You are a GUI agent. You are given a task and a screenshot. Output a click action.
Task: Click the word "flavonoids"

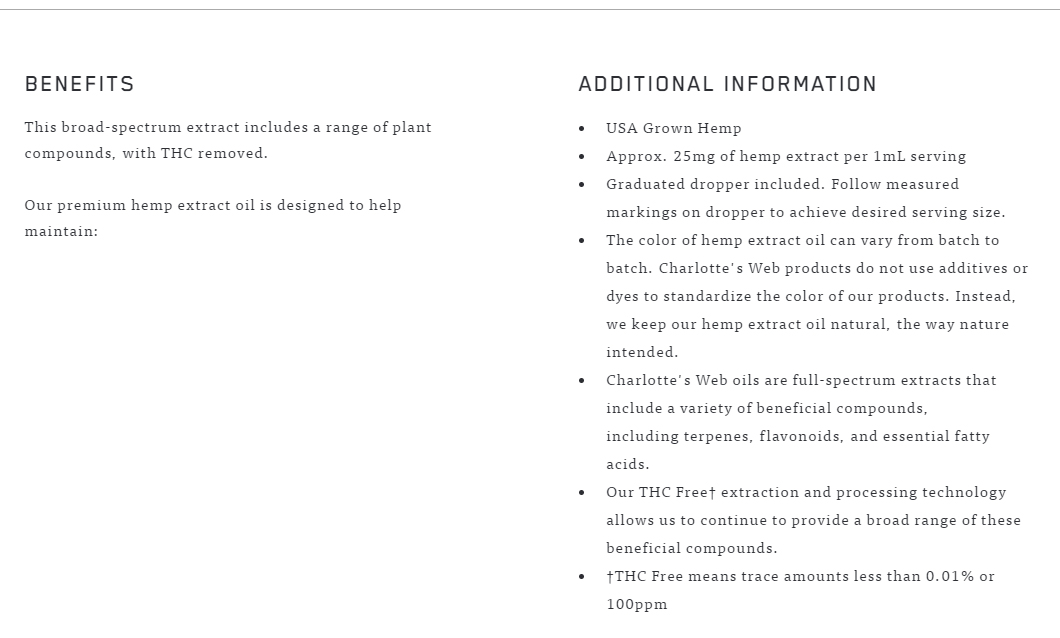click(x=800, y=436)
